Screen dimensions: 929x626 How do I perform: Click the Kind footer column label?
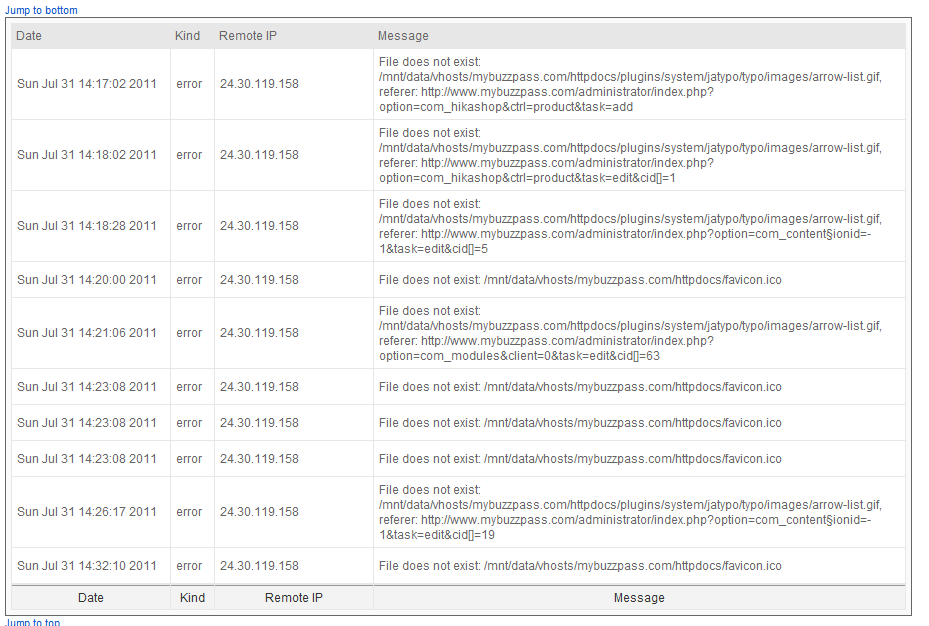tap(192, 598)
